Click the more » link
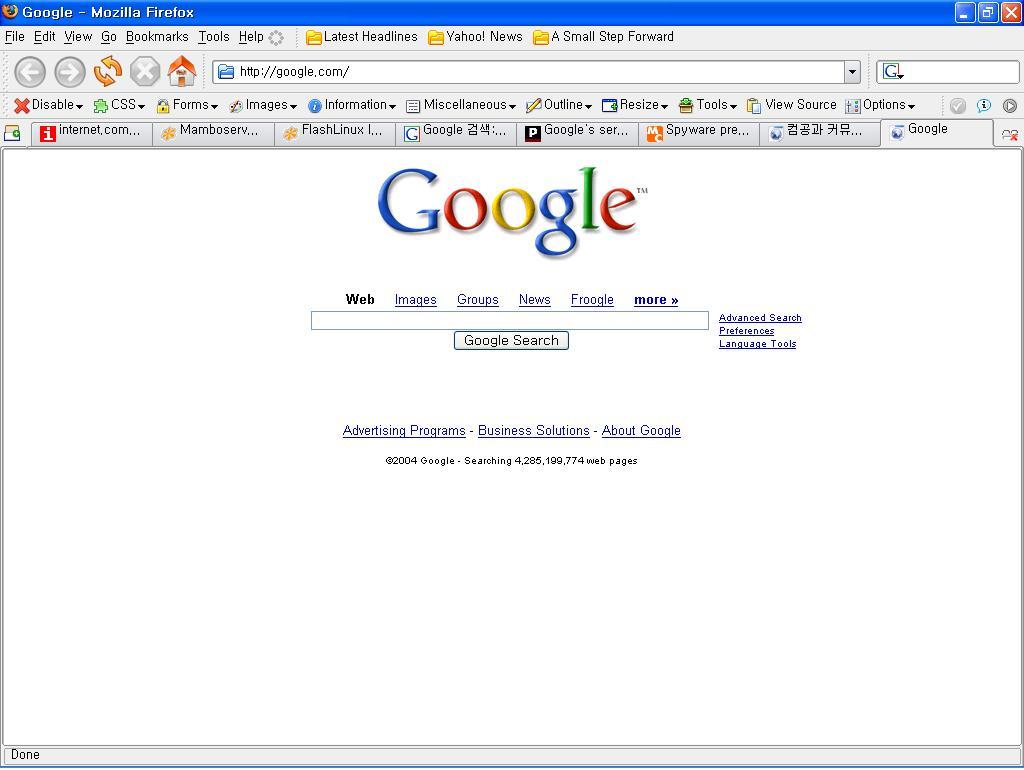Image resolution: width=1024 pixels, height=770 pixels. pos(656,300)
